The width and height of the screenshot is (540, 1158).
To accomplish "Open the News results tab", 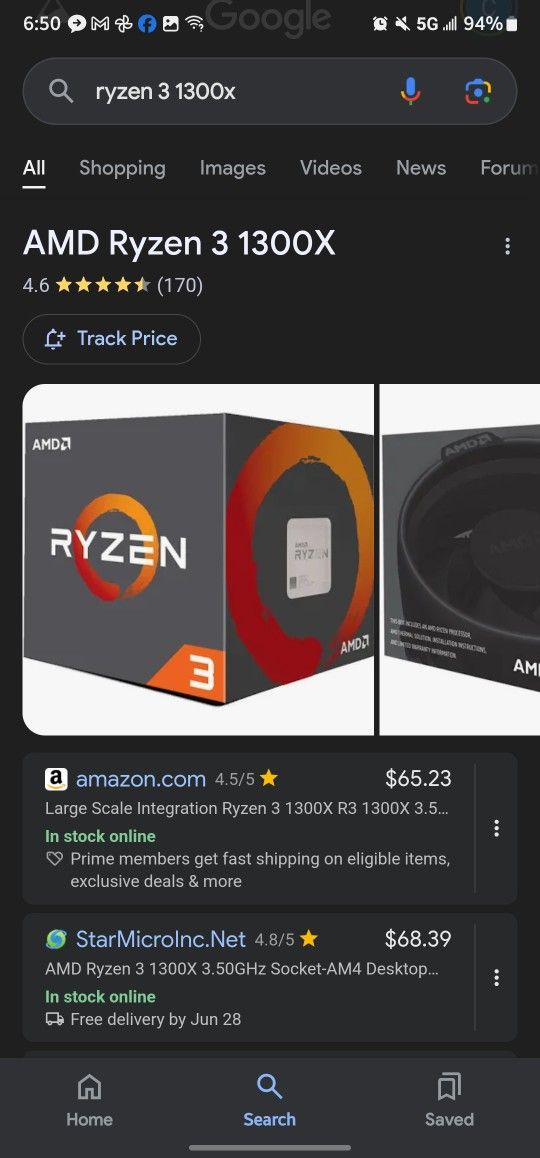I will 421,168.
